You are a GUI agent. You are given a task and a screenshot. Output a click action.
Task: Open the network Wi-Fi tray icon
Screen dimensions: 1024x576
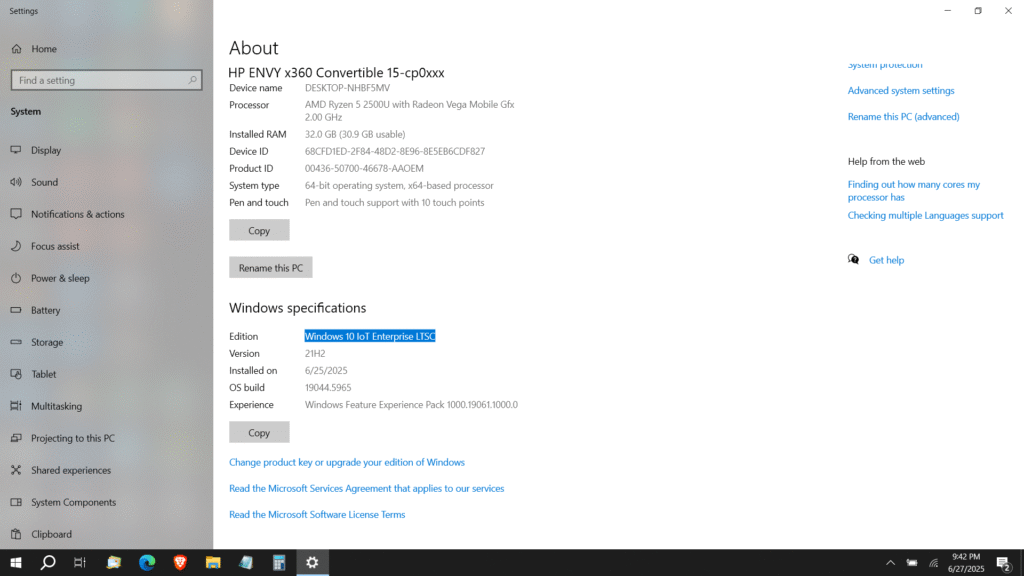[x=934, y=562]
